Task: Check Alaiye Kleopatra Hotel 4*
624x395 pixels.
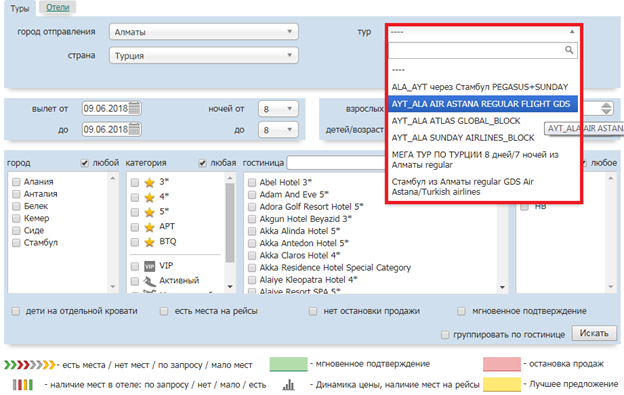Action: pyautogui.click(x=252, y=280)
